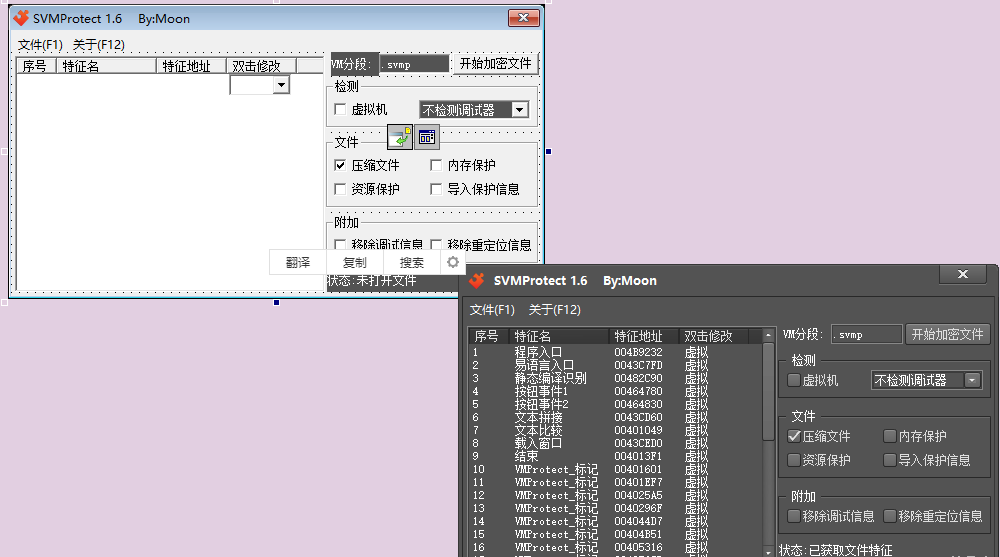Click SVMProtect logo in dark window title
The height and width of the screenshot is (557, 1000).
pos(477,280)
